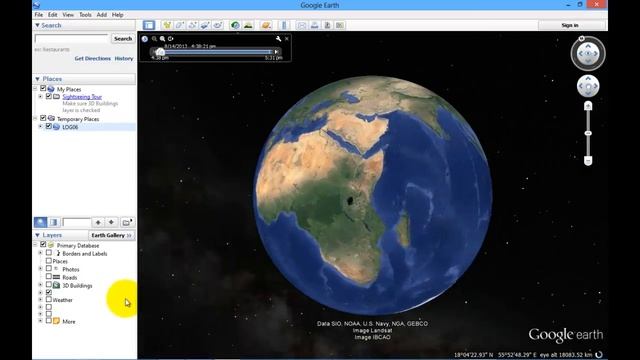
Task: Click the Add Path toolbar icon
Action: [x=192, y=25]
